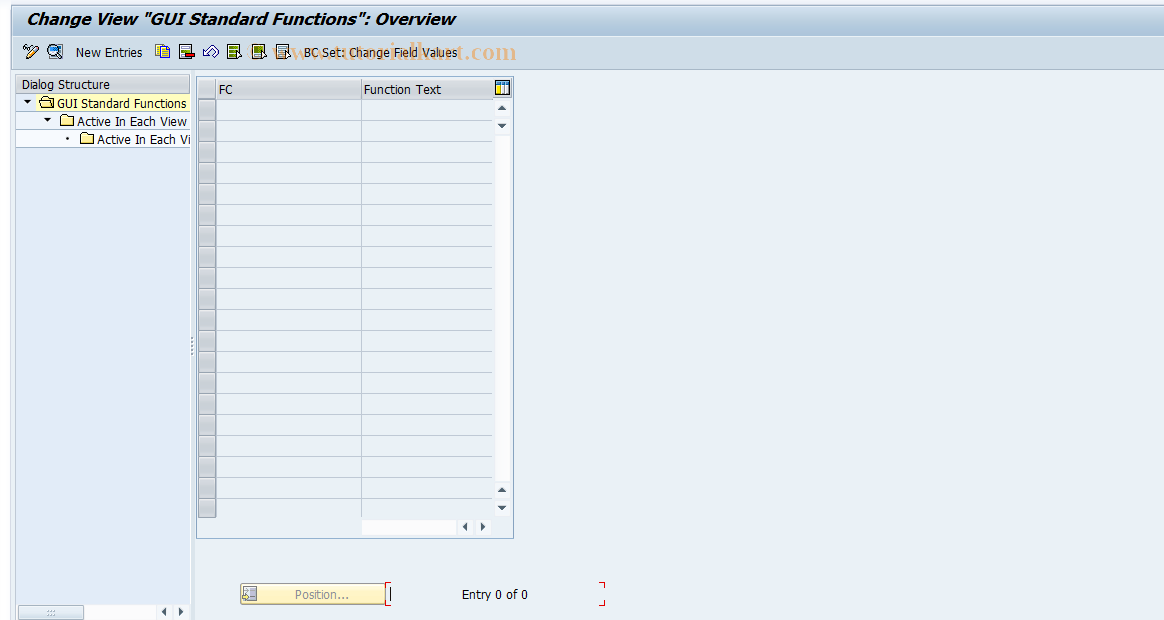Screen dimensions: 1164x620
Task: Open table column settings icon
Action: coord(503,88)
